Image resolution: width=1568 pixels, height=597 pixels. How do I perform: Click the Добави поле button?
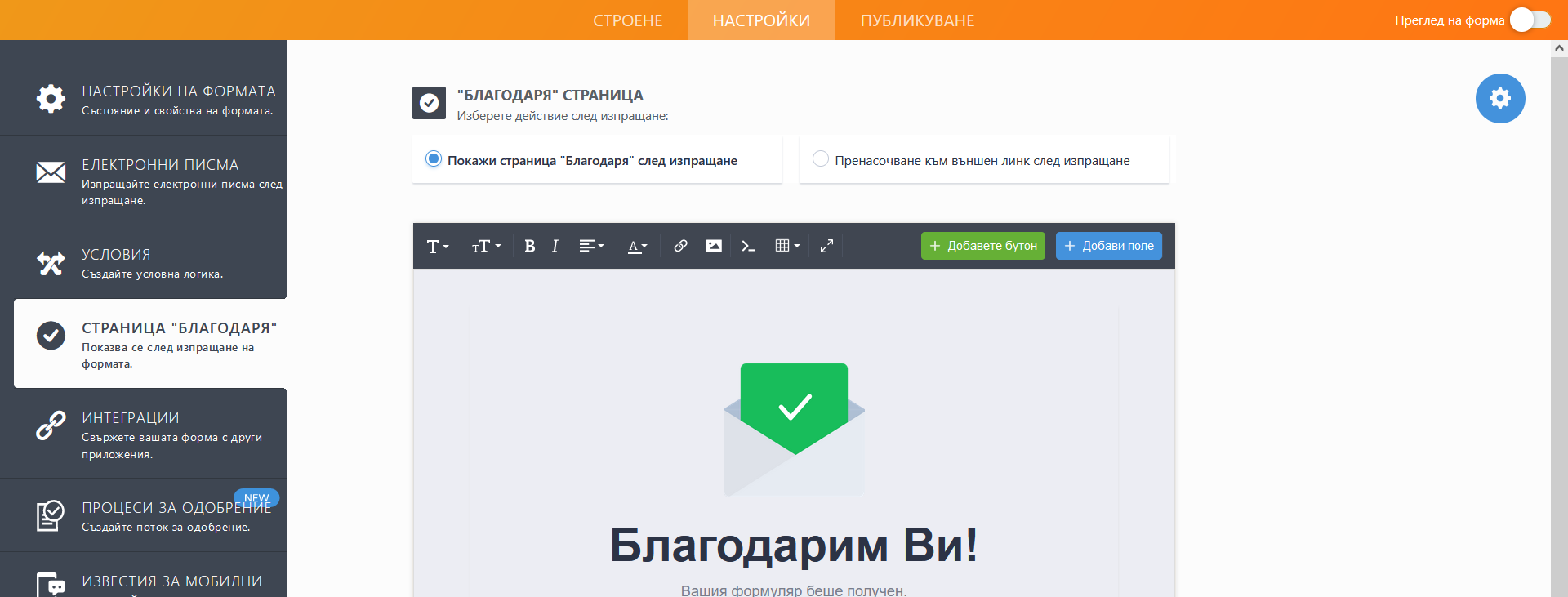coord(1108,246)
